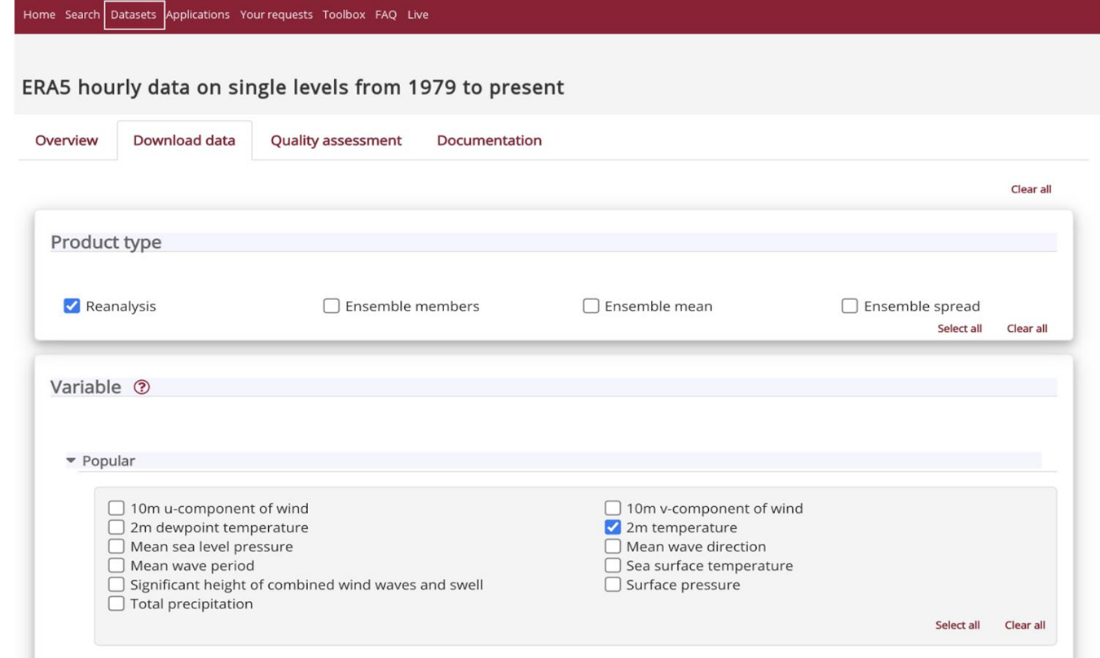This screenshot has height=658, width=1100.
Task: Collapse the Popular variable group
Action: point(71,460)
